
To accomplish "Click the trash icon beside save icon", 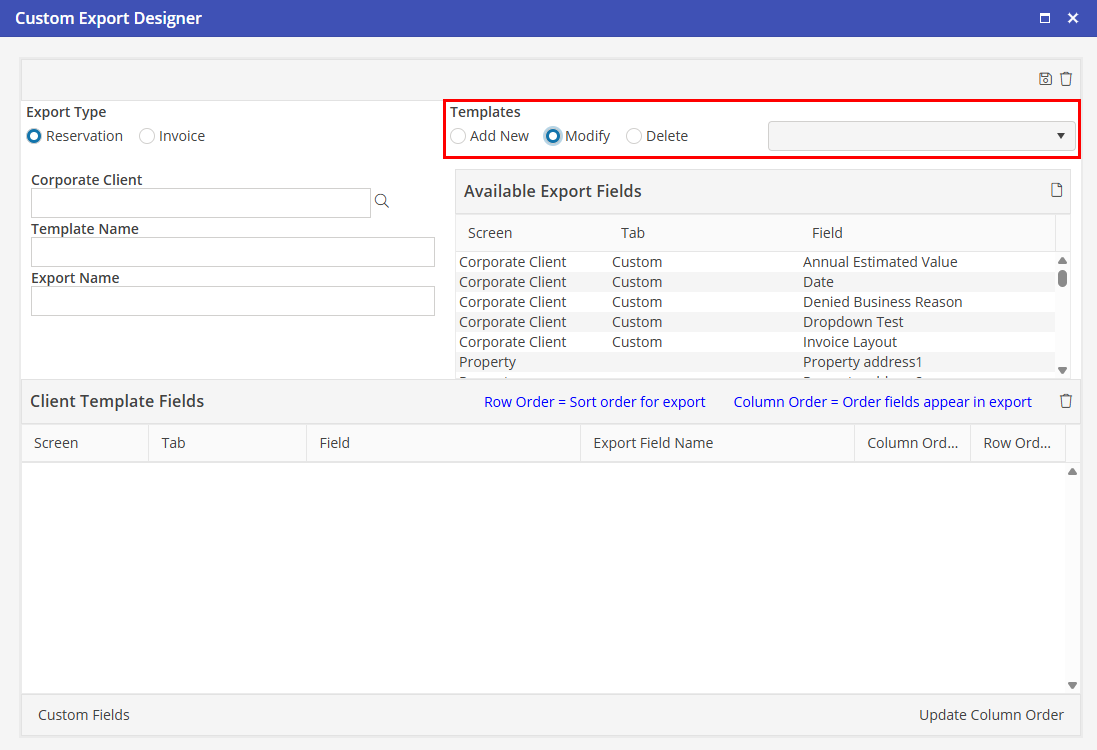I will click(x=1066, y=79).
